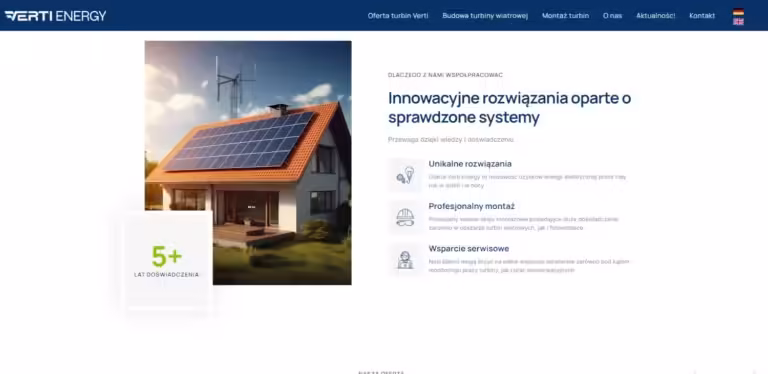Click the house with solar panels image
Viewport: 768px width, 374px height.
248,163
